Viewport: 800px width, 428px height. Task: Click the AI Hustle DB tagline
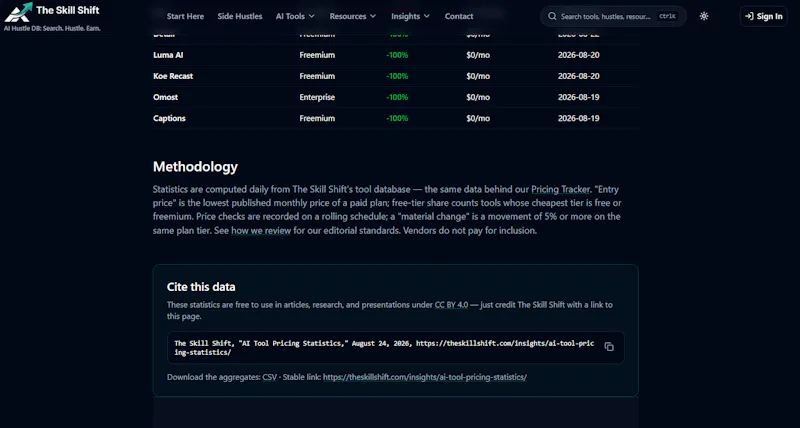[52, 28]
